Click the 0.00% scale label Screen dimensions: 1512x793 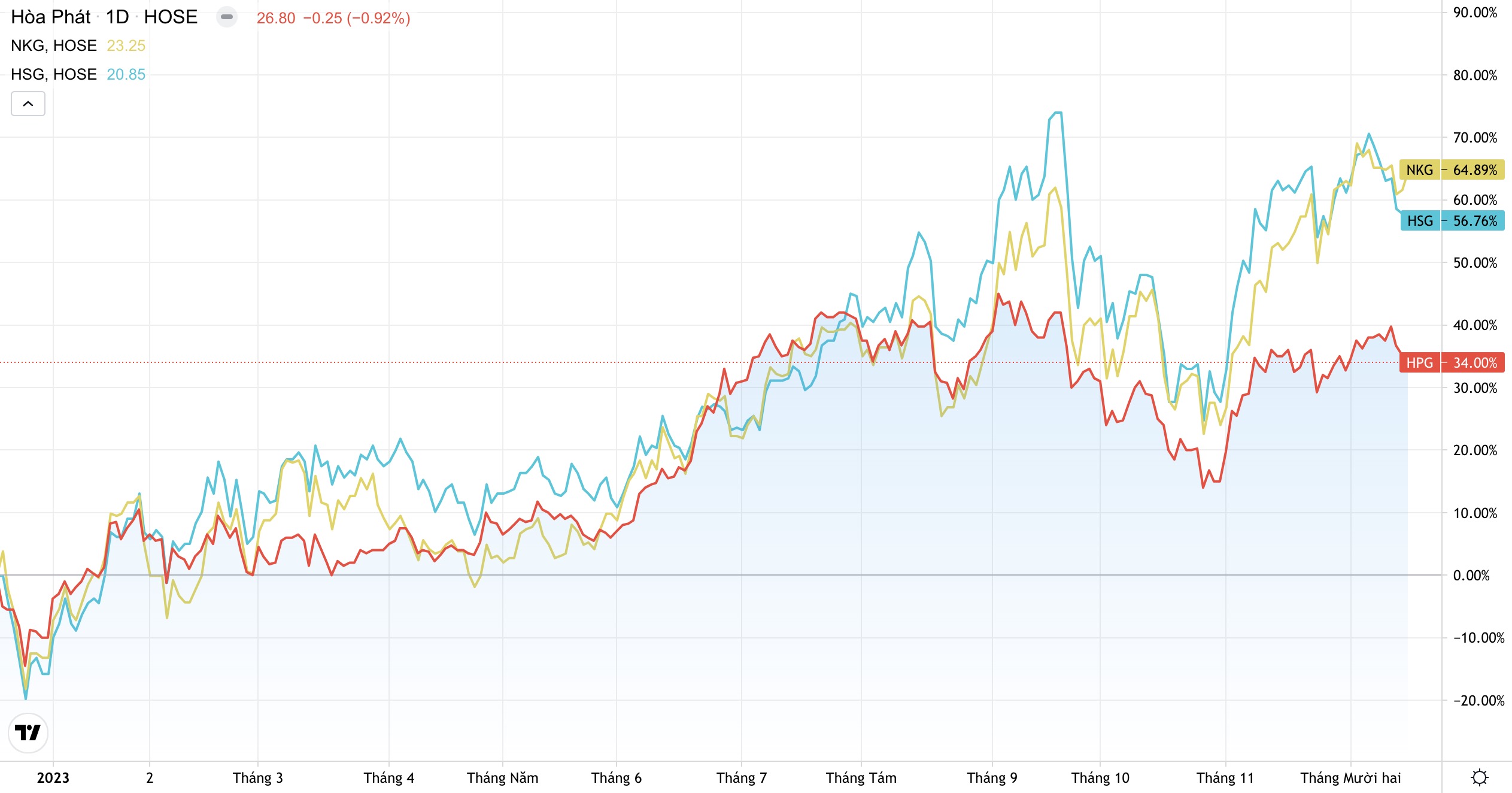click(1471, 576)
